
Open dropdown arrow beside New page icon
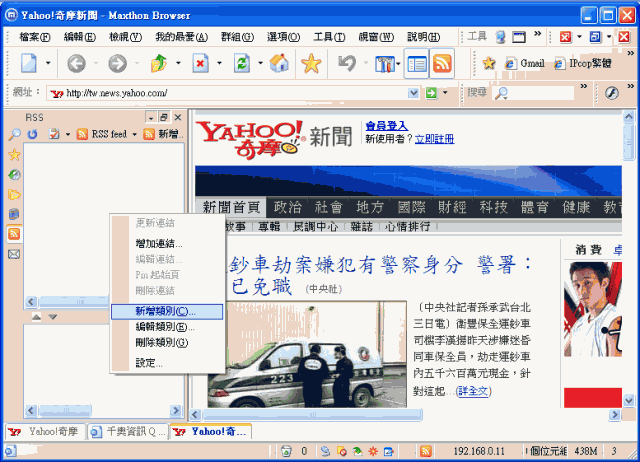click(x=48, y=64)
